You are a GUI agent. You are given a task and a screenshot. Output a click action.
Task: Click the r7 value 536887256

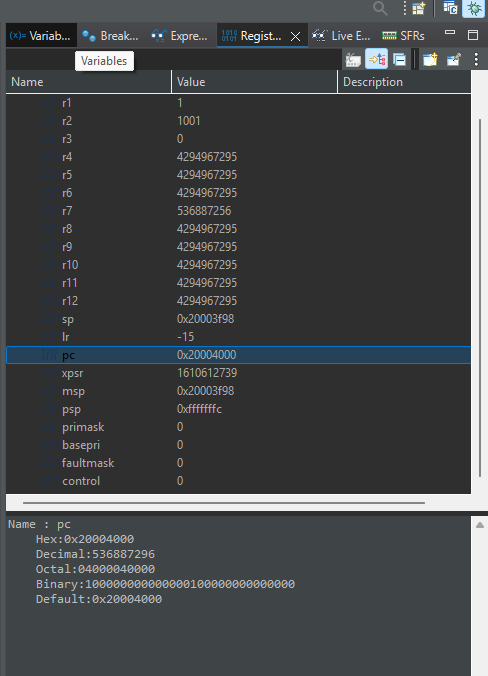204,211
